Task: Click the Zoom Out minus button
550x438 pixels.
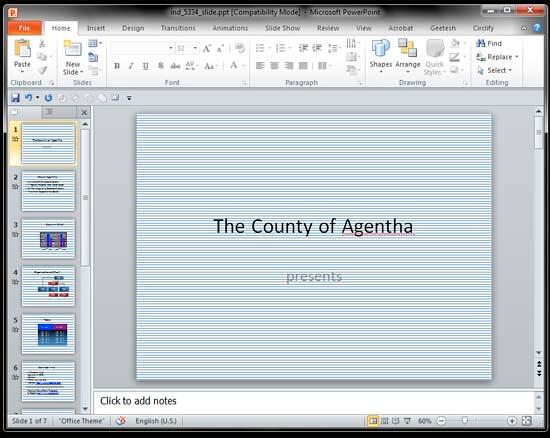Action: click(441, 420)
